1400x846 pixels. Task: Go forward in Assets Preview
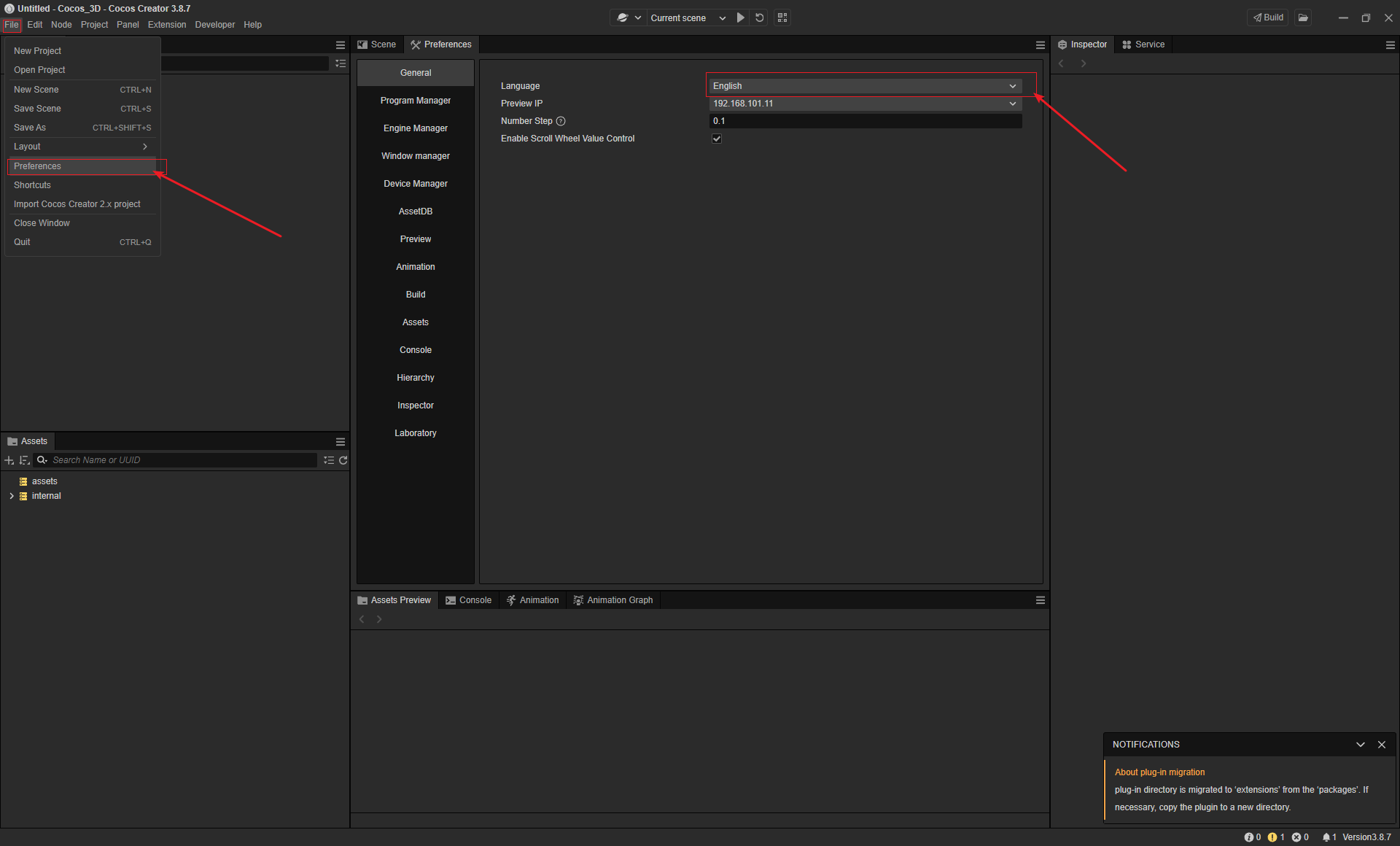tap(379, 619)
